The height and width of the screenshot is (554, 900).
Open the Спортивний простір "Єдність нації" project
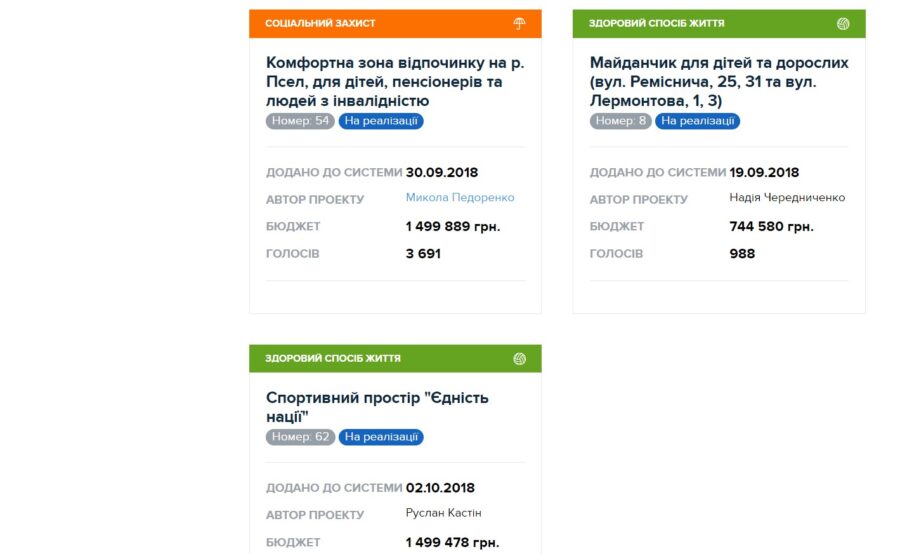point(377,406)
